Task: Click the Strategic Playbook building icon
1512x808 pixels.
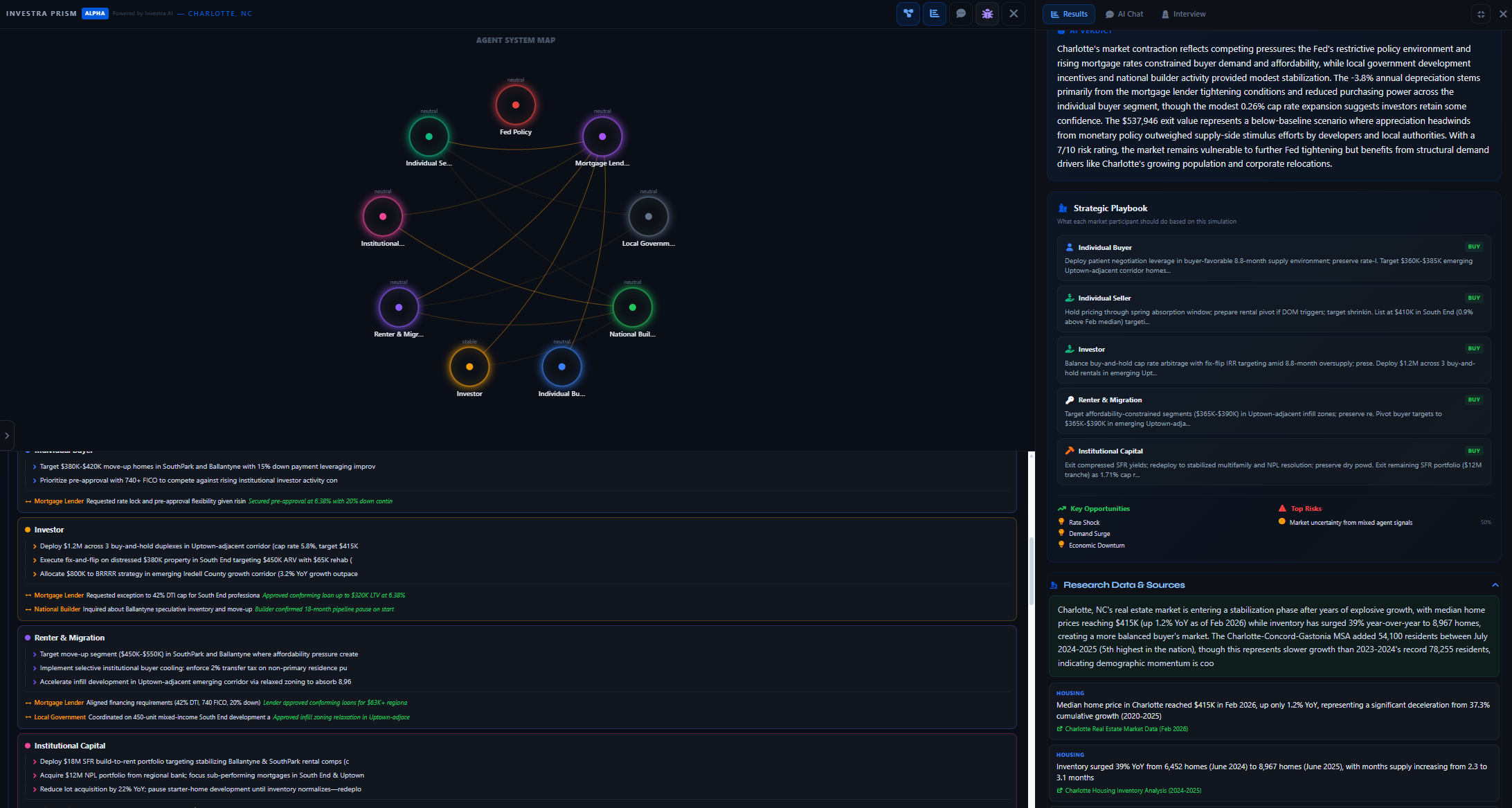Action: tap(1063, 208)
